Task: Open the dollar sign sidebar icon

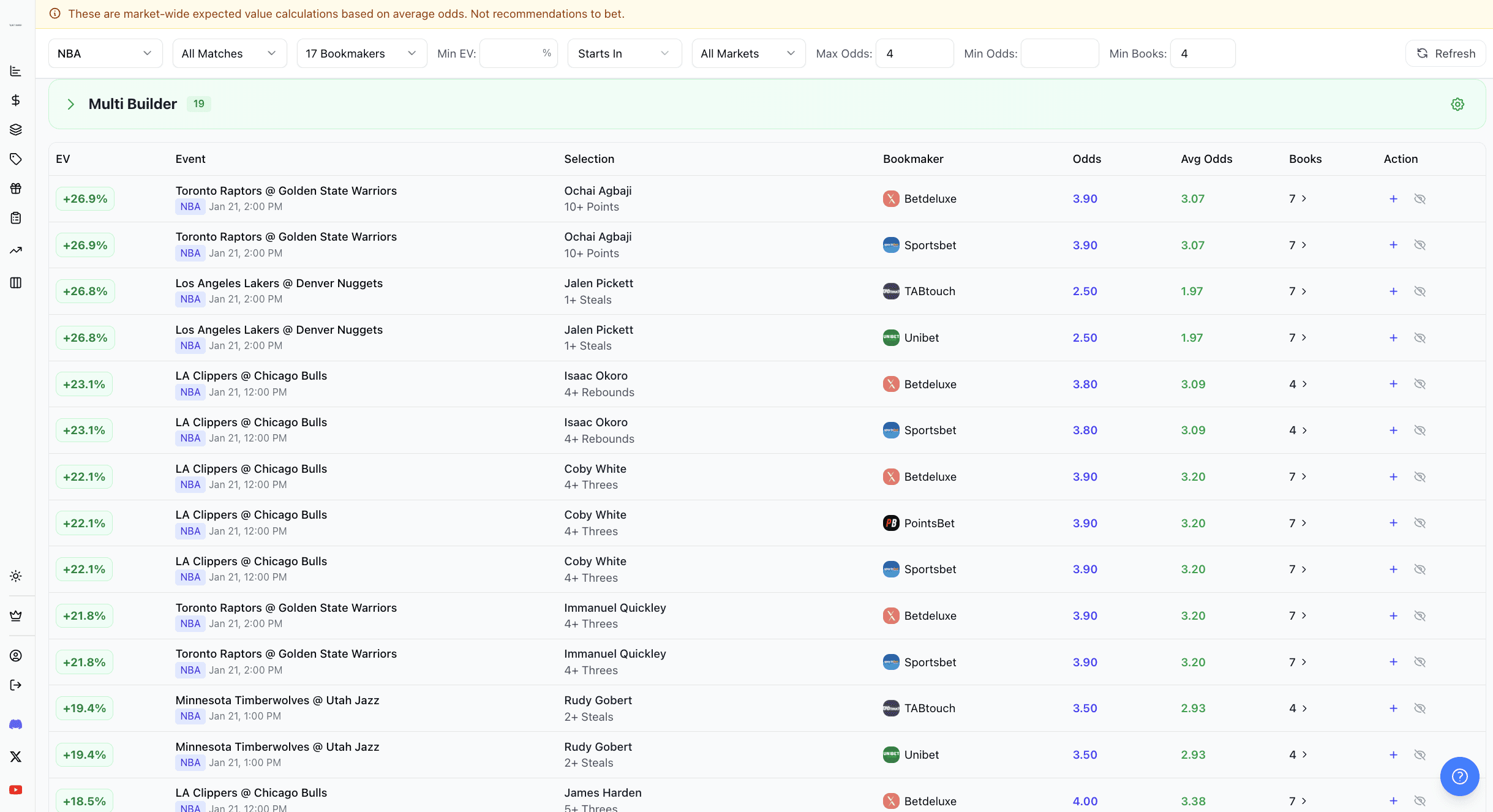Action: 16,100
